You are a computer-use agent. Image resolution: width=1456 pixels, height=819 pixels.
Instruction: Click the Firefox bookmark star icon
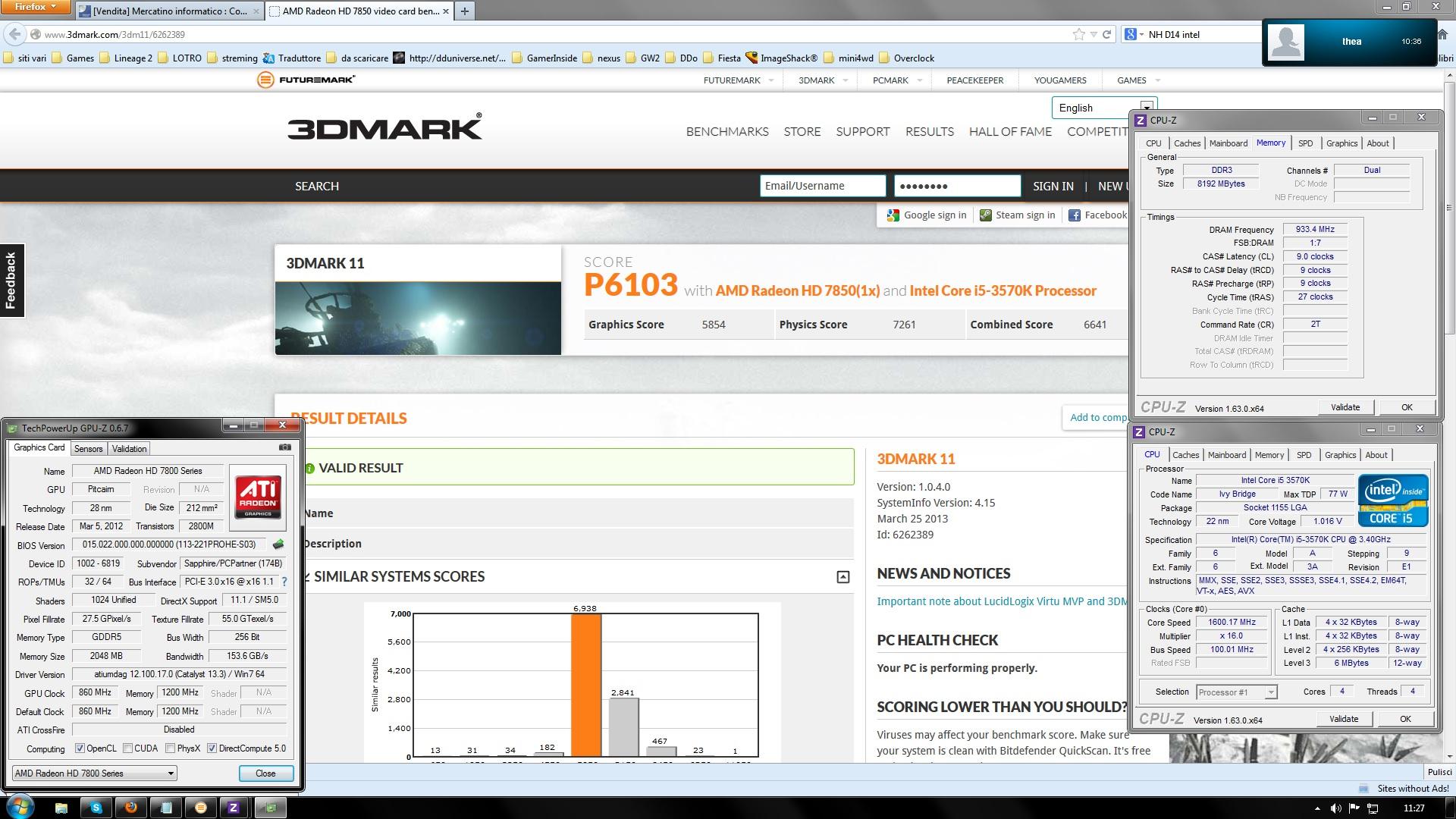pyautogui.click(x=1078, y=34)
